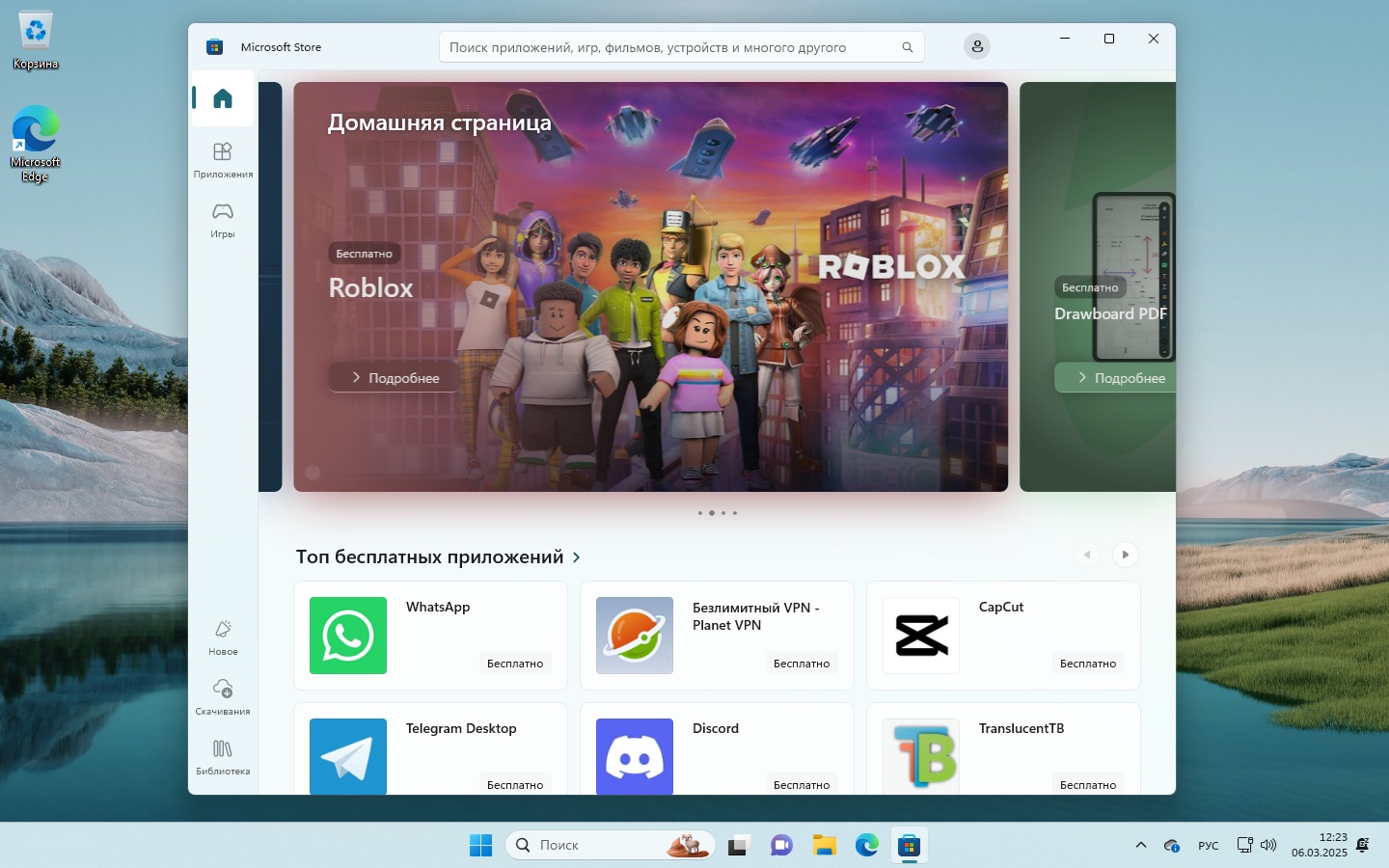
Task: Click the Поиск taskbar search box
Action: coord(610,845)
